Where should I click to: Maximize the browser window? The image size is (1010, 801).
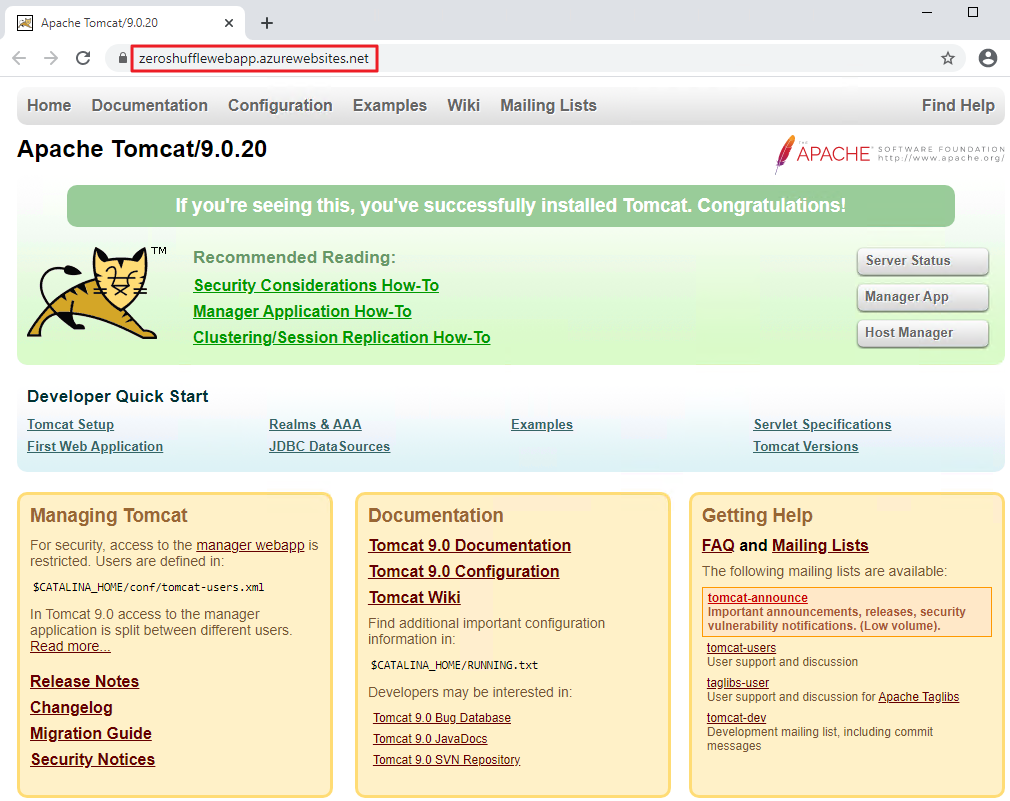[x=973, y=12]
